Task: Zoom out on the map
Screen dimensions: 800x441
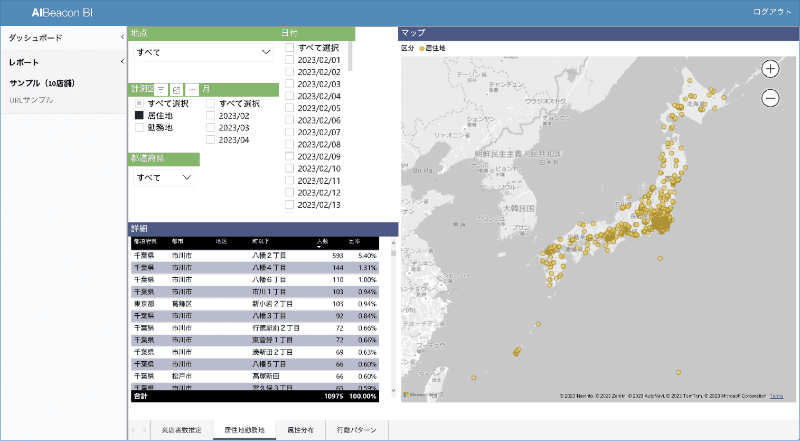Action: click(770, 98)
